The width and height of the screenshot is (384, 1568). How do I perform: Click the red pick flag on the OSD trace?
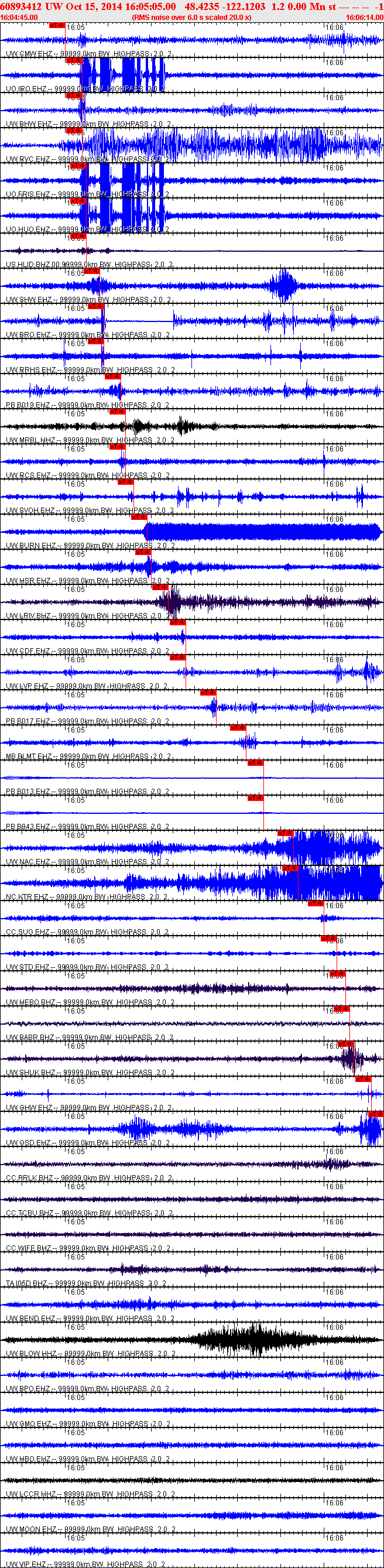[x=375, y=1115]
